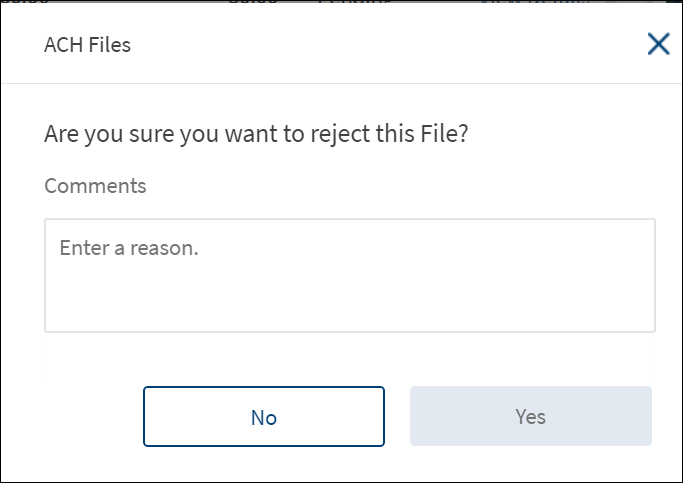Click the blue X in the dialog header
683x483 pixels.
(x=658, y=44)
